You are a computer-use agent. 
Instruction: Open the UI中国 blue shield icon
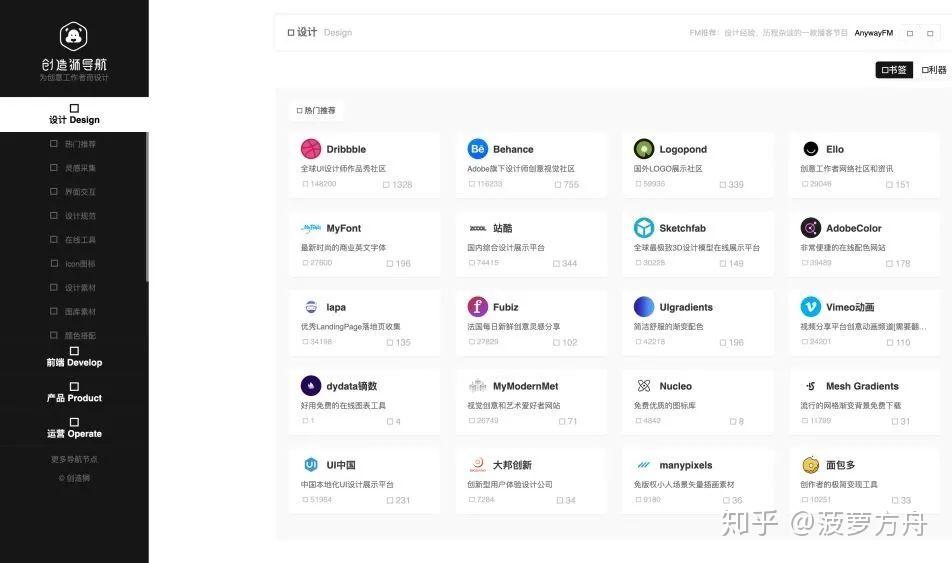tap(311, 465)
